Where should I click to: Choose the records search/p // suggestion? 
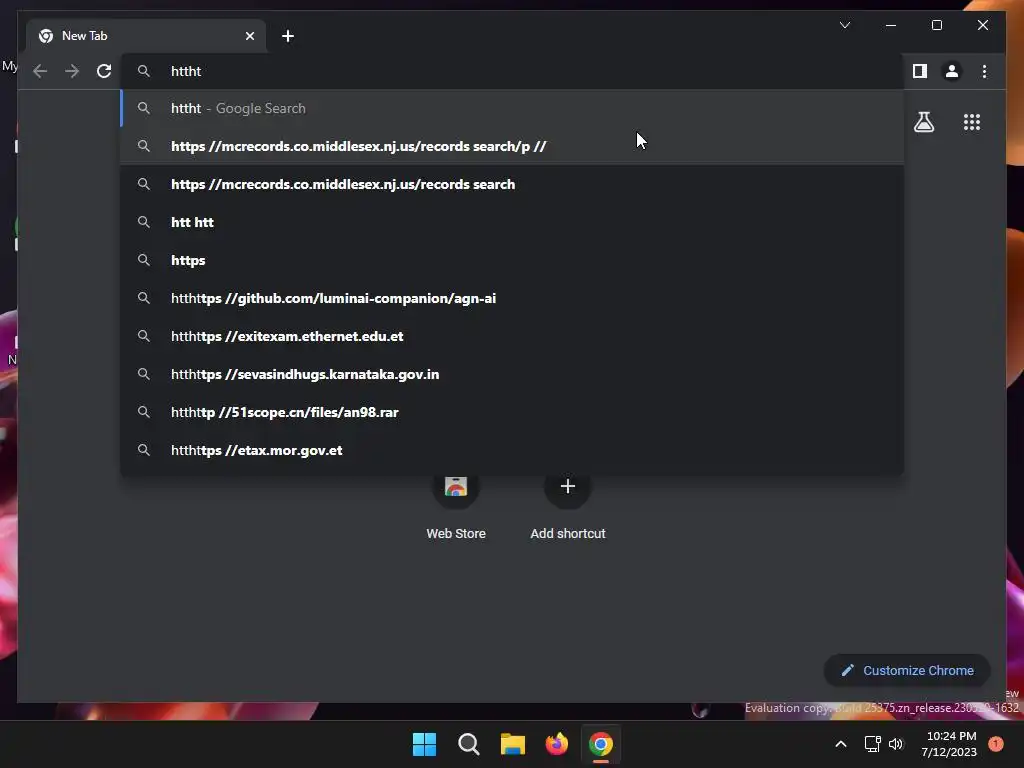tap(512, 146)
